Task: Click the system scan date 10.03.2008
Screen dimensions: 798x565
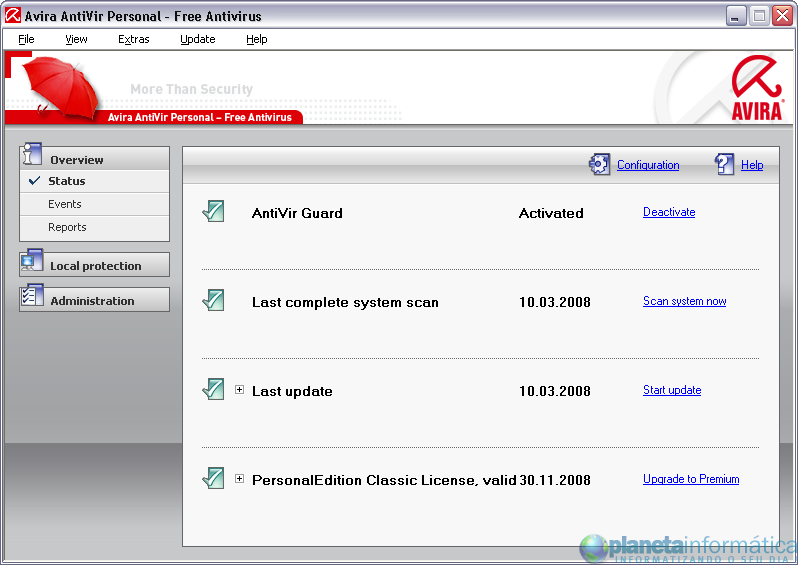Action: point(555,302)
